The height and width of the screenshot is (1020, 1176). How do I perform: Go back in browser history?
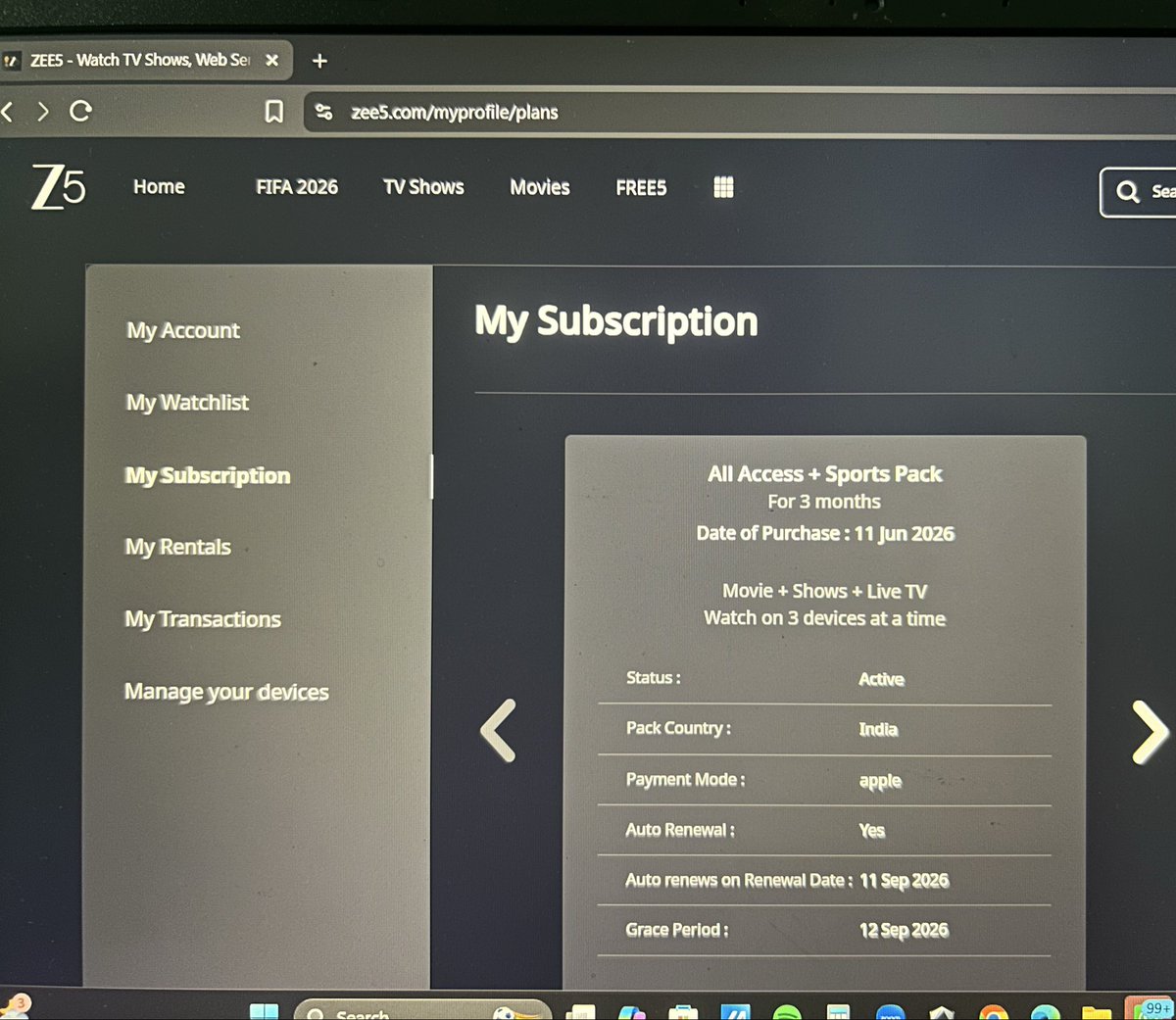coord(8,111)
